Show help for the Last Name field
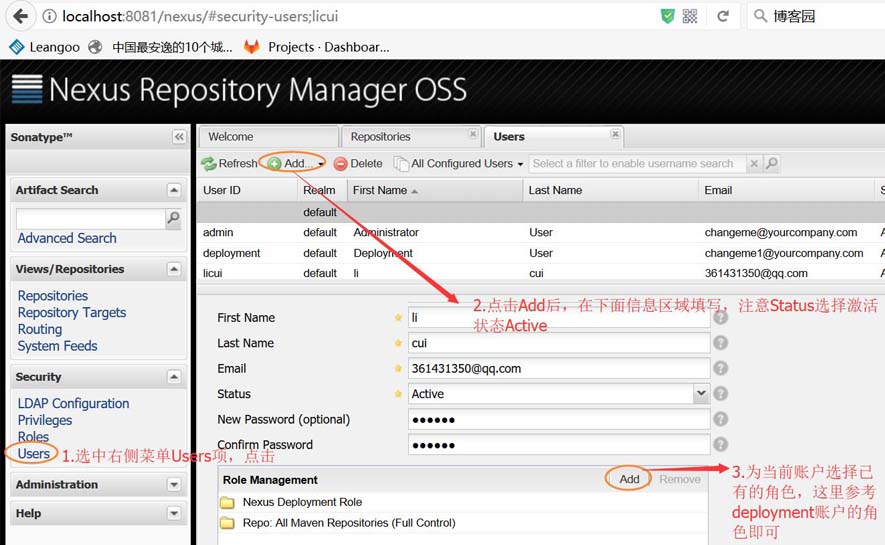Viewport: 885px width, 545px height. coord(721,342)
